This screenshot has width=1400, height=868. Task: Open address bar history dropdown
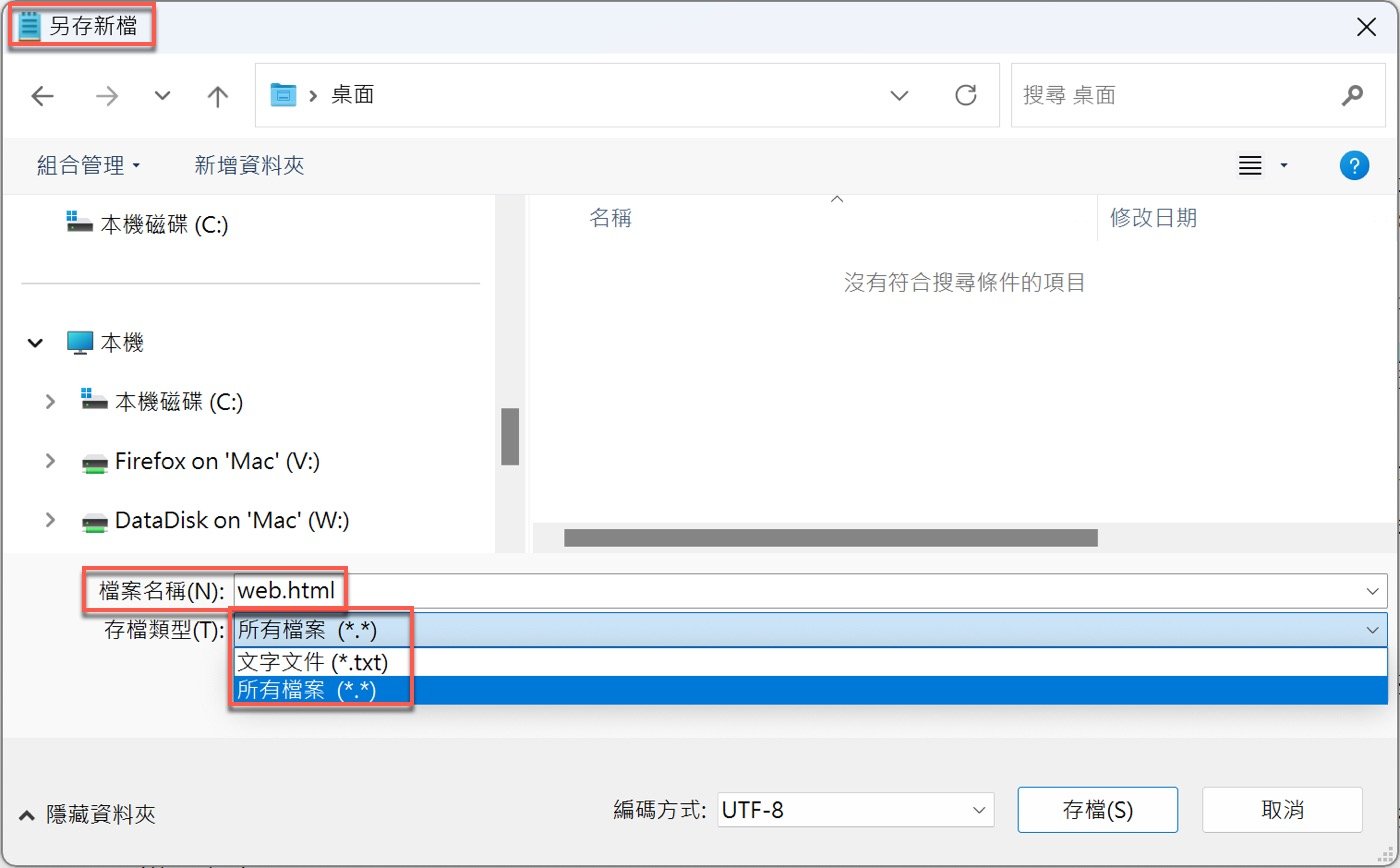(899, 96)
